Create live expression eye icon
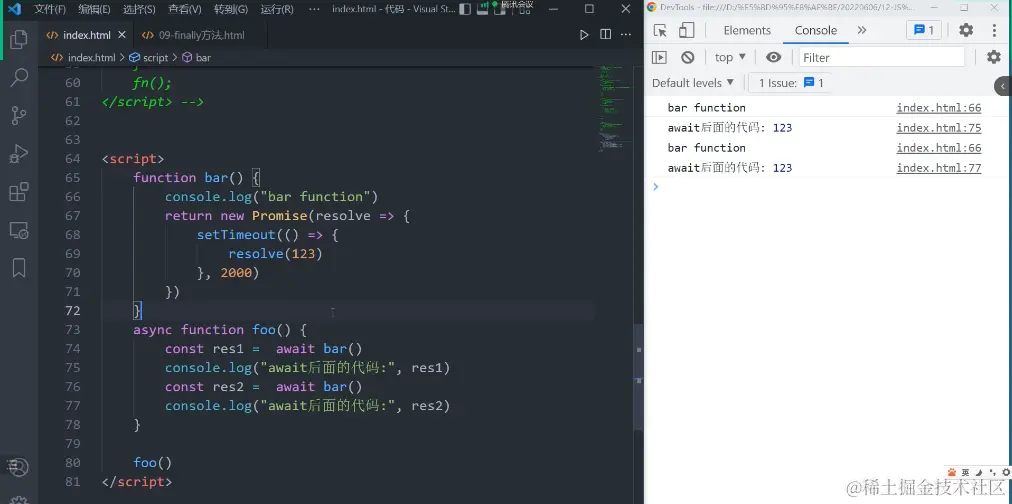 click(773, 57)
